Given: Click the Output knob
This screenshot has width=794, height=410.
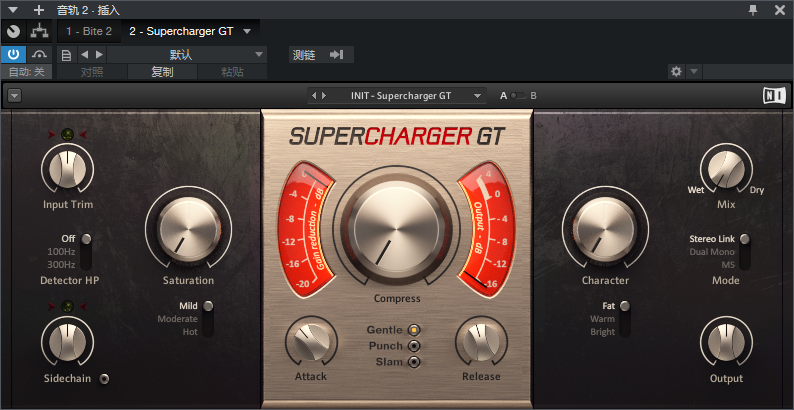Looking at the screenshot, I should [x=726, y=341].
